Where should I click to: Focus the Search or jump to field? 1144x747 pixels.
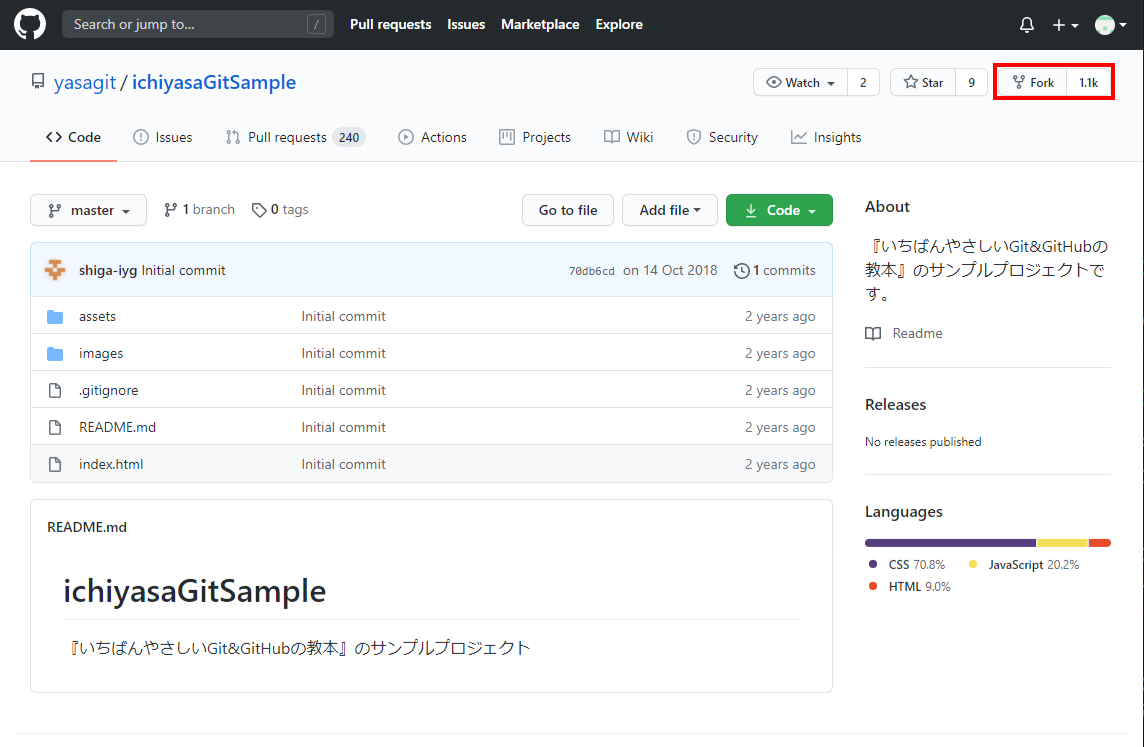pyautogui.click(x=198, y=24)
